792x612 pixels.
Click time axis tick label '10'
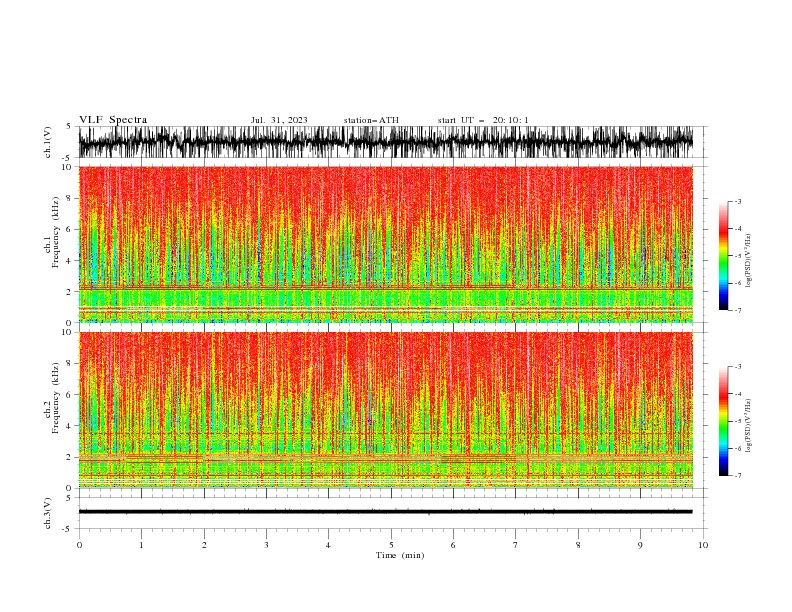point(703,545)
